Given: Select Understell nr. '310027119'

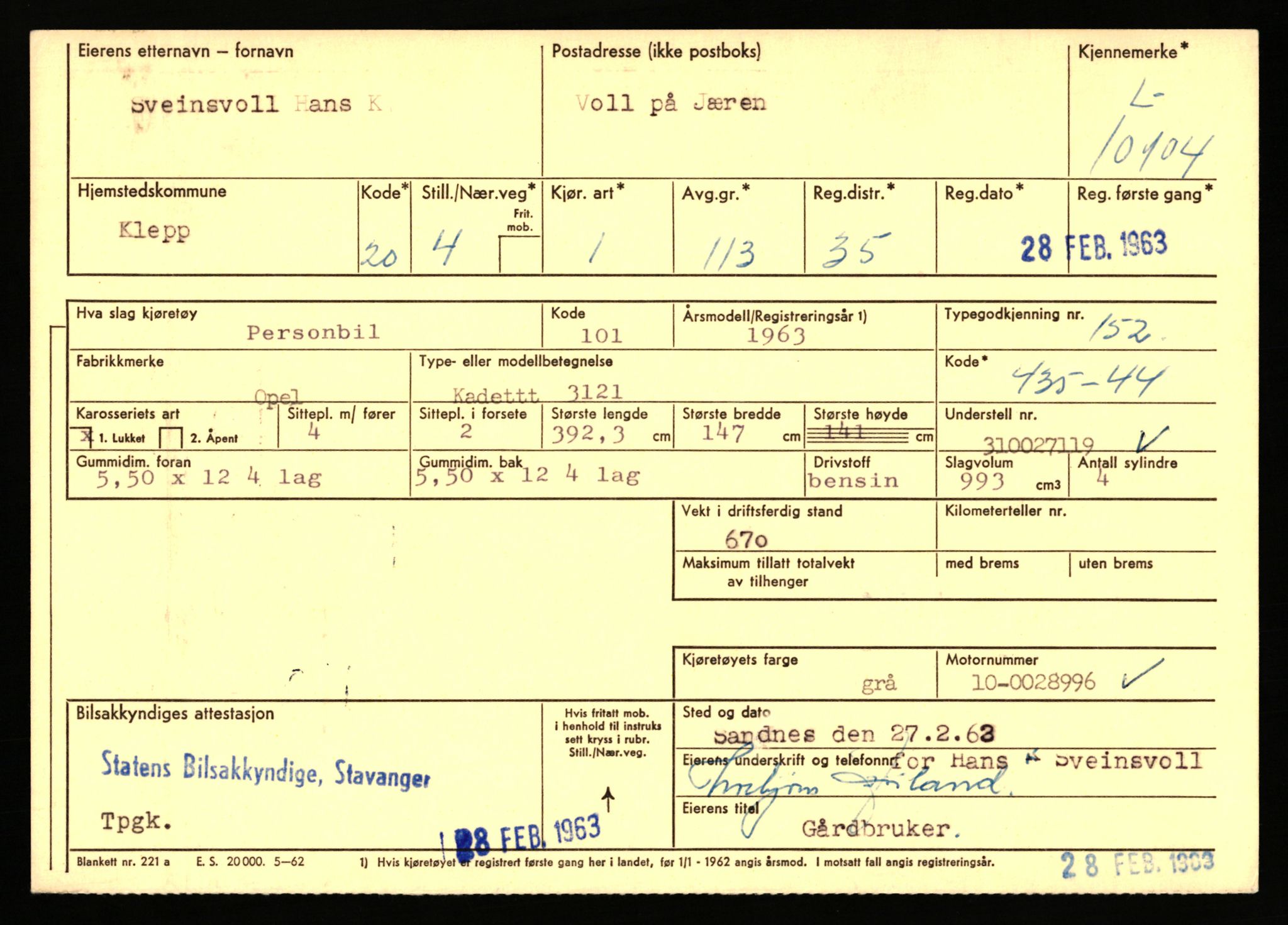Looking at the screenshot, I should coord(1038,445).
